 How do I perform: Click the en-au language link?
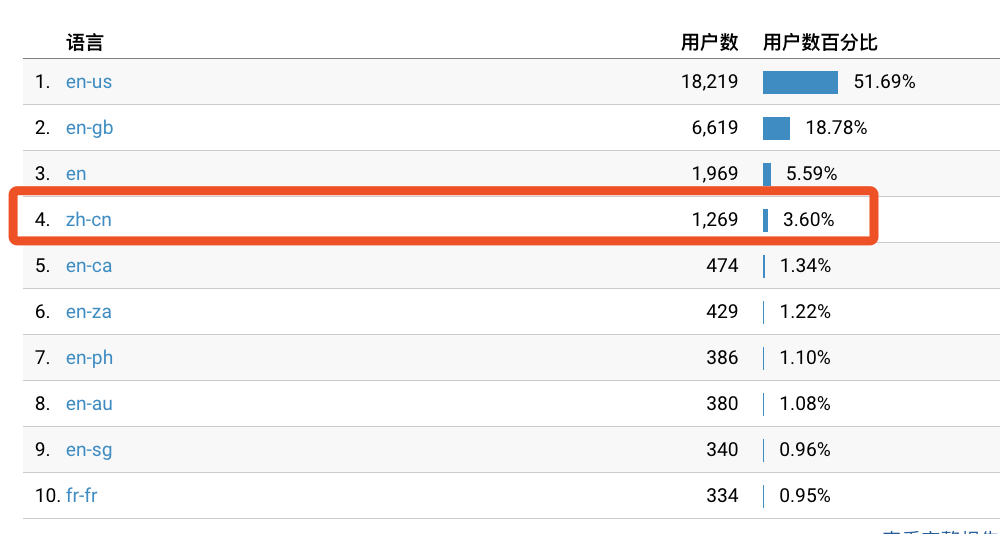[x=89, y=404]
